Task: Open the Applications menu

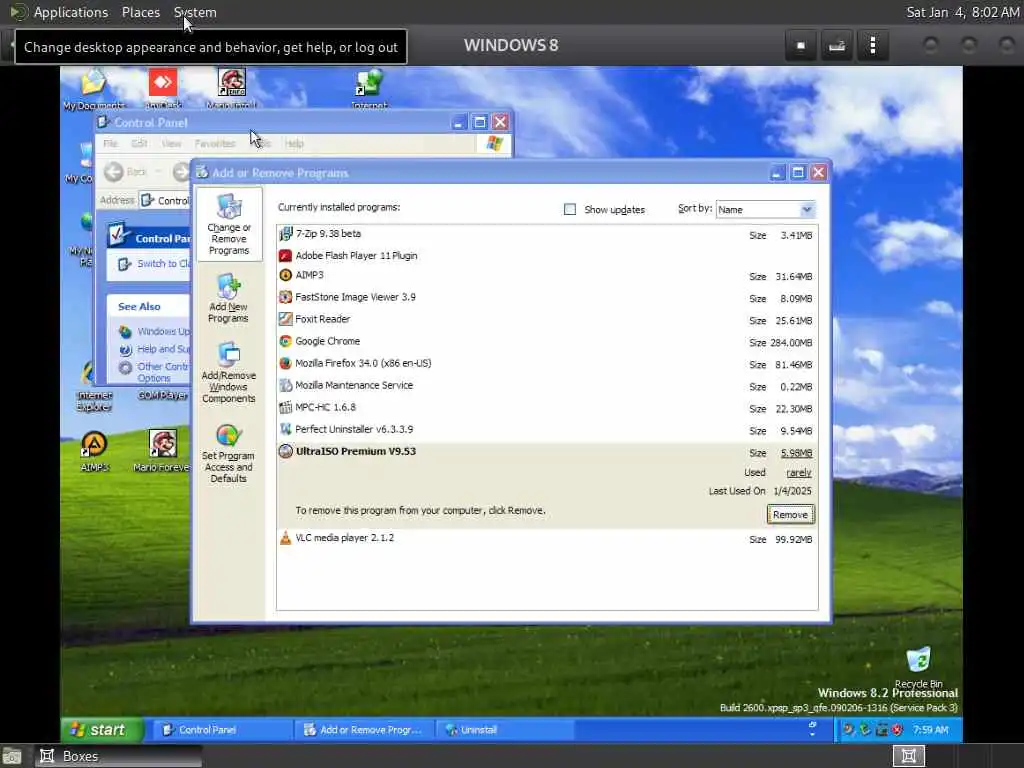Action: [71, 12]
